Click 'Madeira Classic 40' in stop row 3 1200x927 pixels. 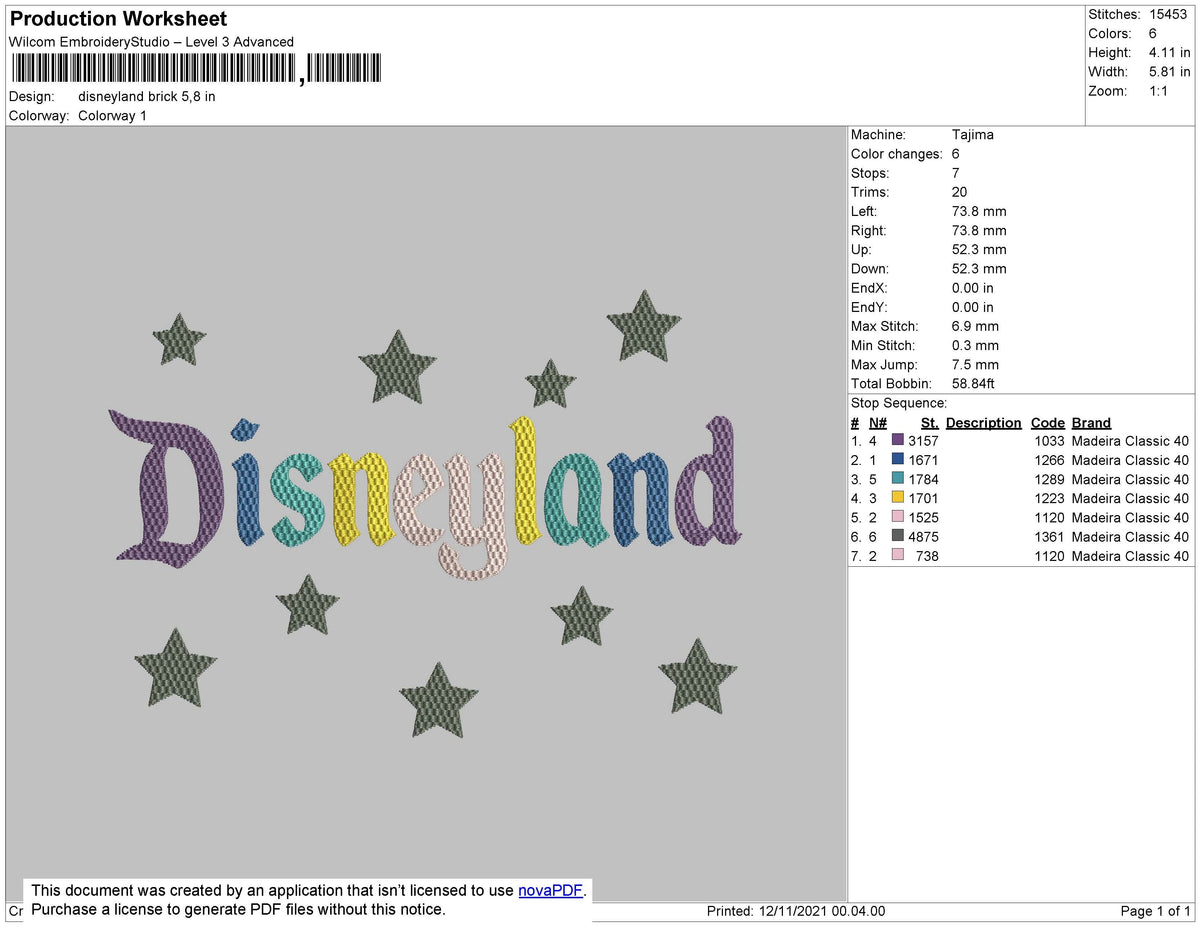click(1130, 479)
